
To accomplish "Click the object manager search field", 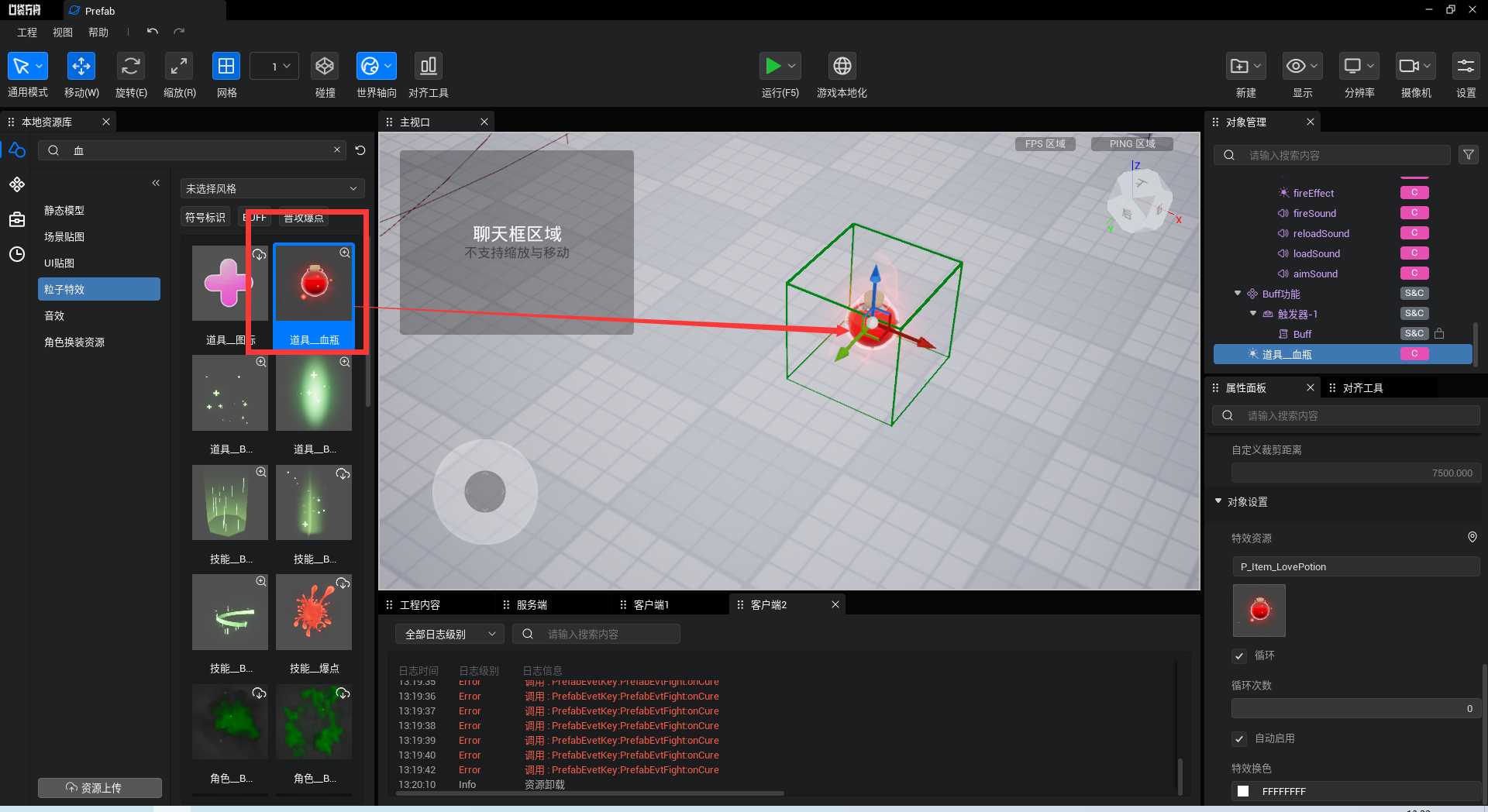I will point(1331,155).
